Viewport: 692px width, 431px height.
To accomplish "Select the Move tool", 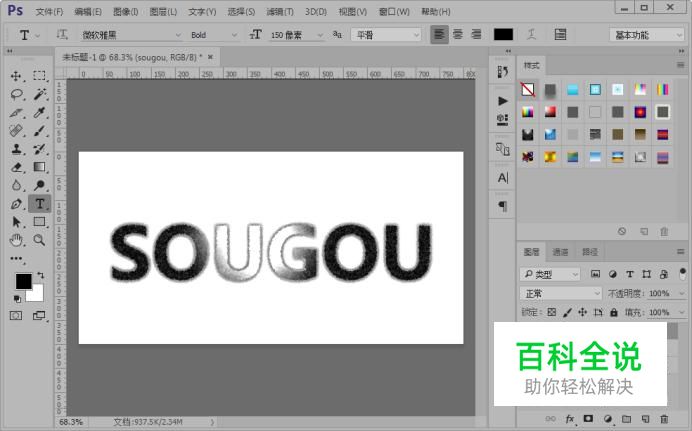I will (16, 76).
